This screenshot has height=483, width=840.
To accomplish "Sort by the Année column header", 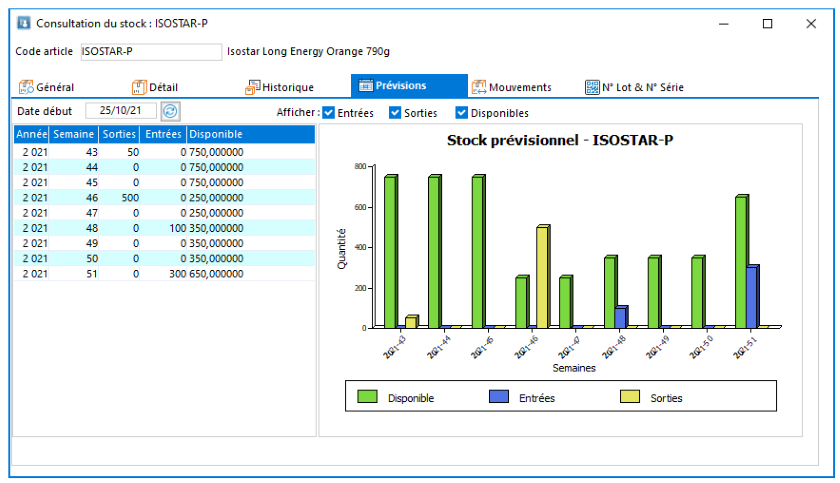I will [x=31, y=134].
